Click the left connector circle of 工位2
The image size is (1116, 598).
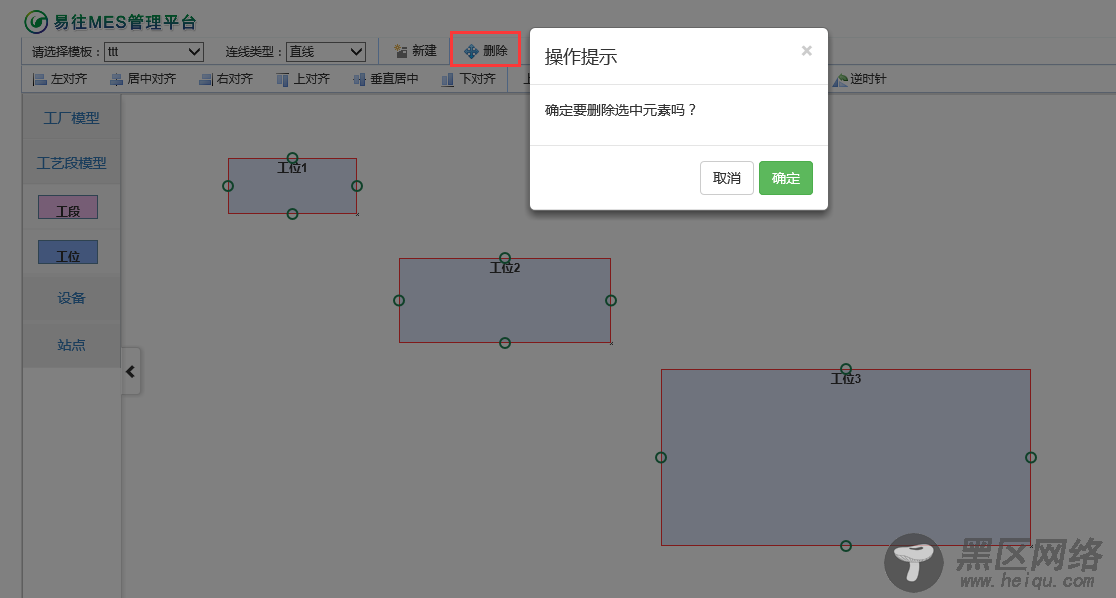399,300
